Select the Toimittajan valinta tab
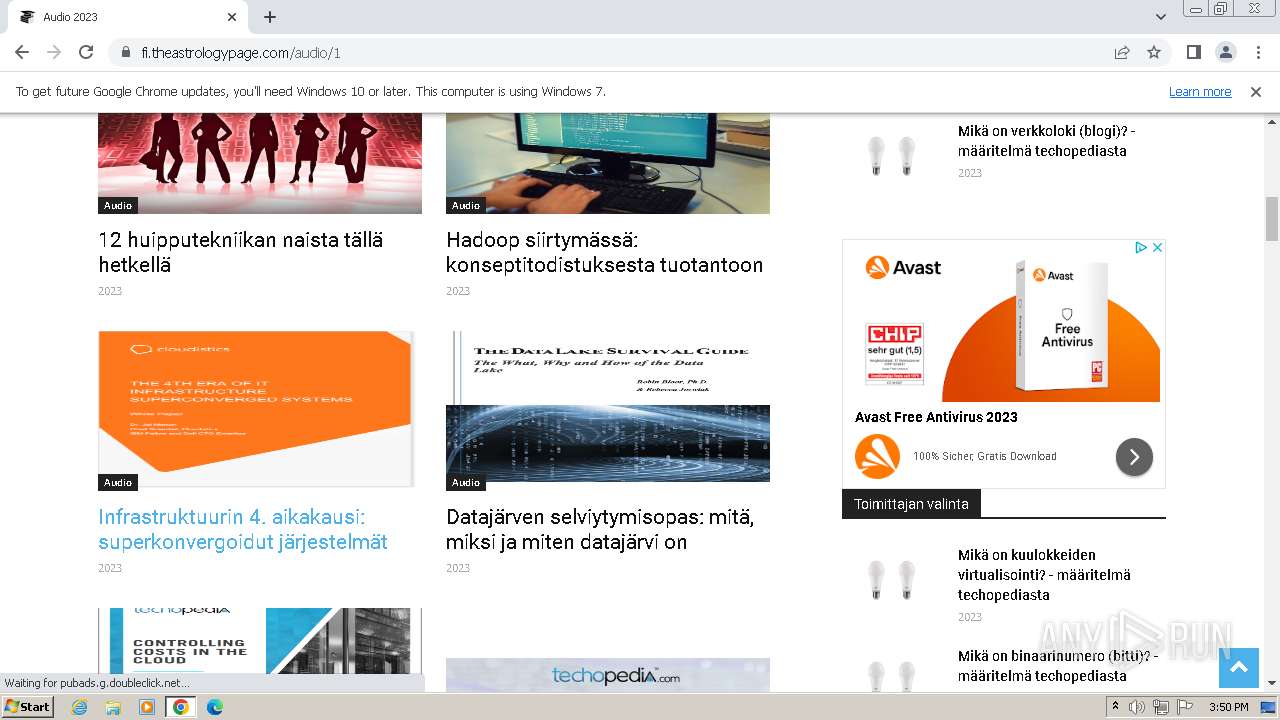1280x720 pixels. [911, 504]
